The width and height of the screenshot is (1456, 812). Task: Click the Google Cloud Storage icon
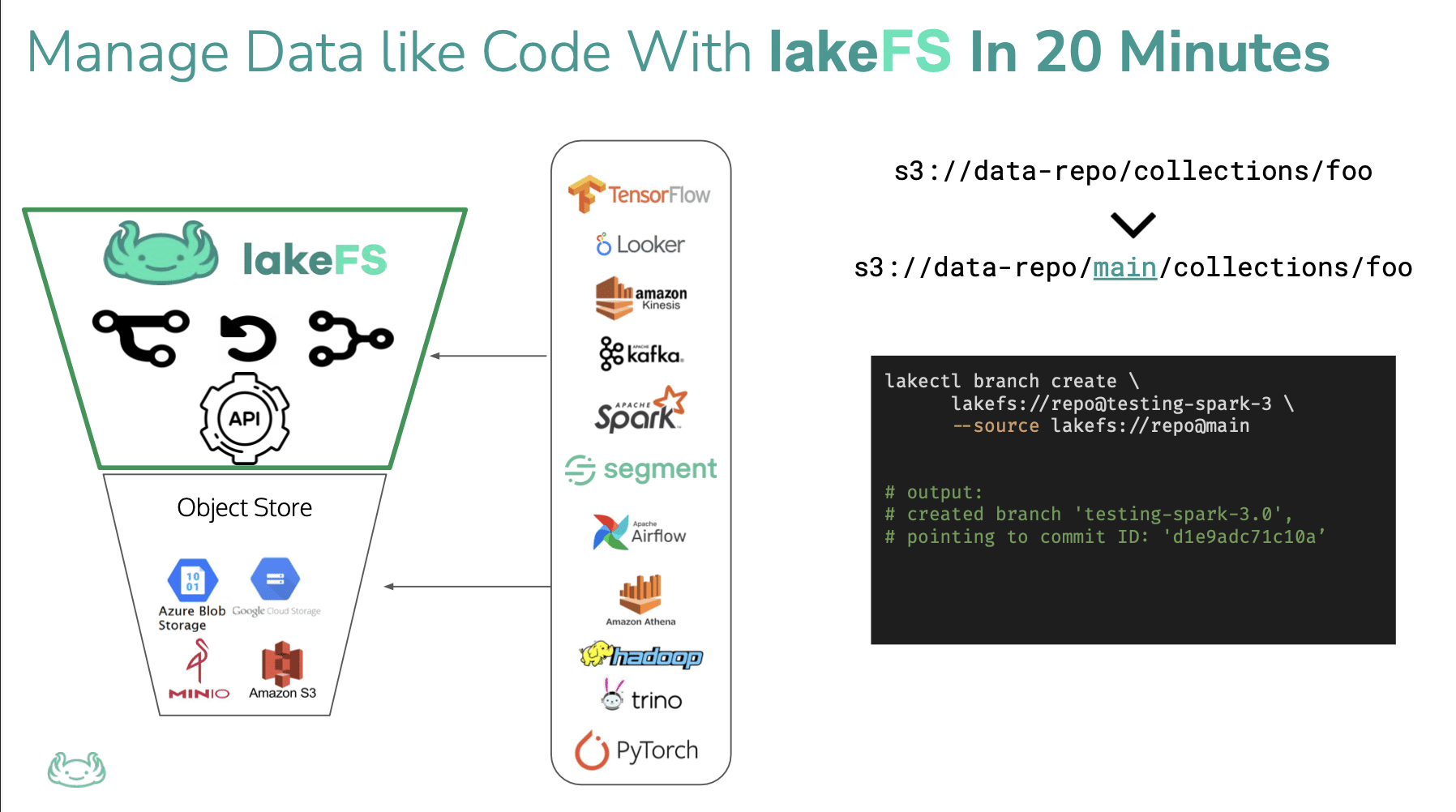276,580
